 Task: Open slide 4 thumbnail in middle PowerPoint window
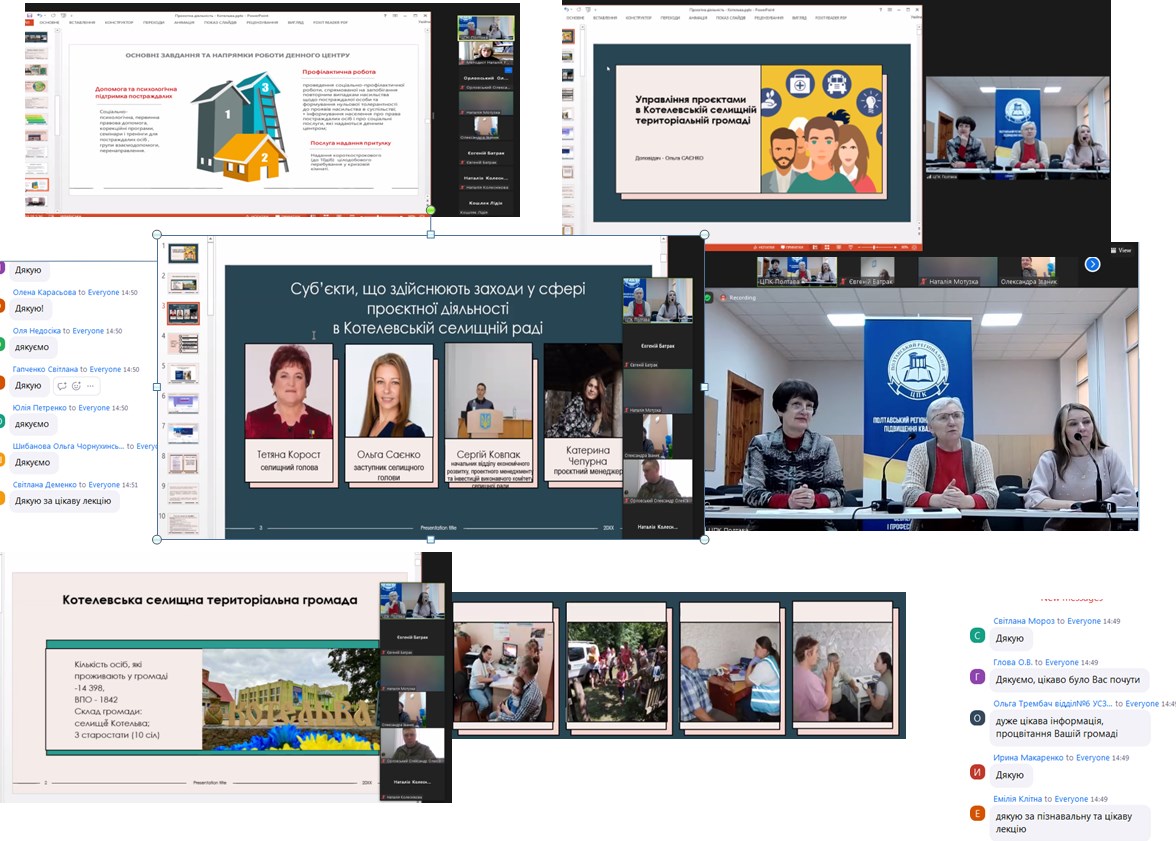pos(183,344)
